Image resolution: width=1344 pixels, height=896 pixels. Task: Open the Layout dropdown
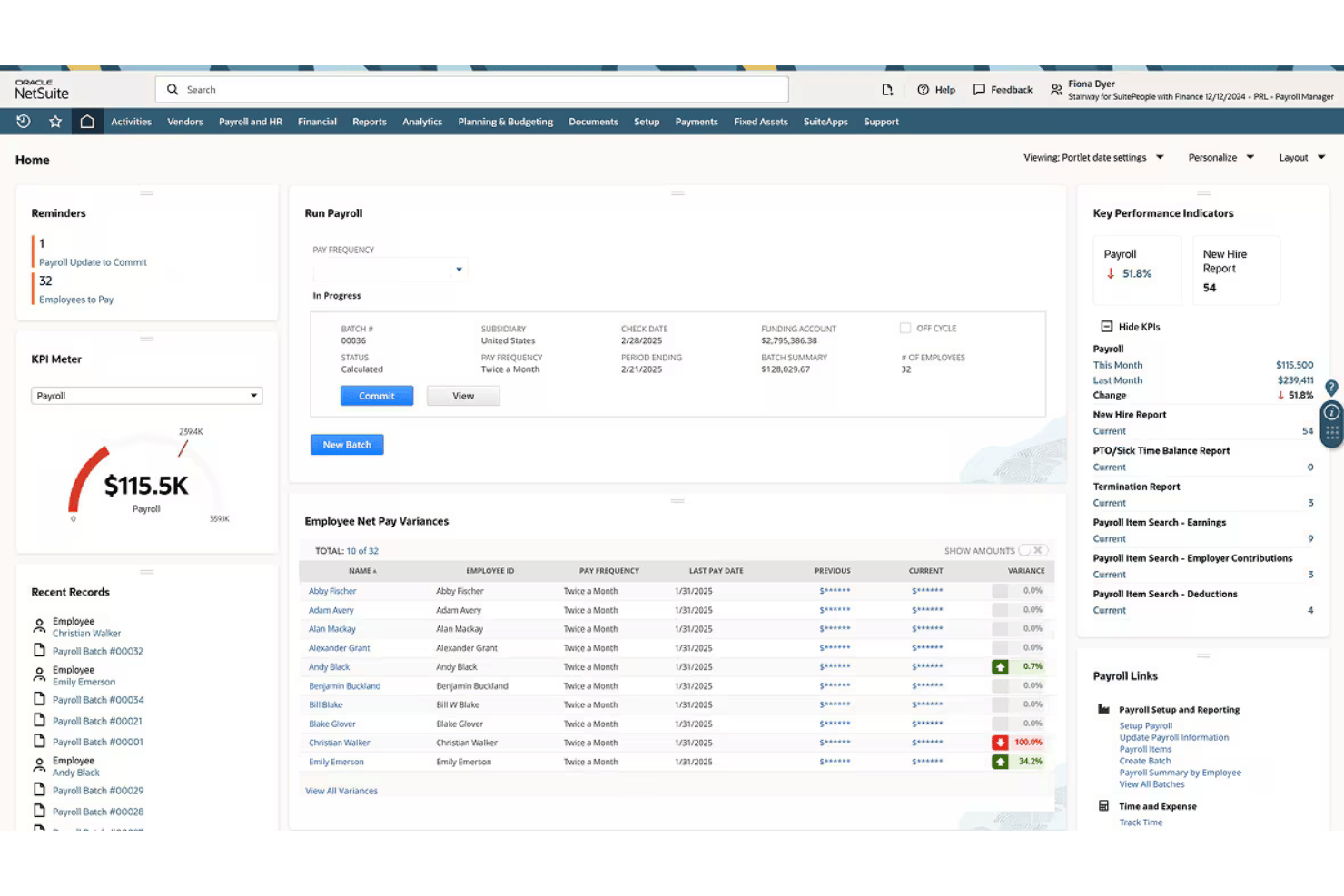[1301, 158]
